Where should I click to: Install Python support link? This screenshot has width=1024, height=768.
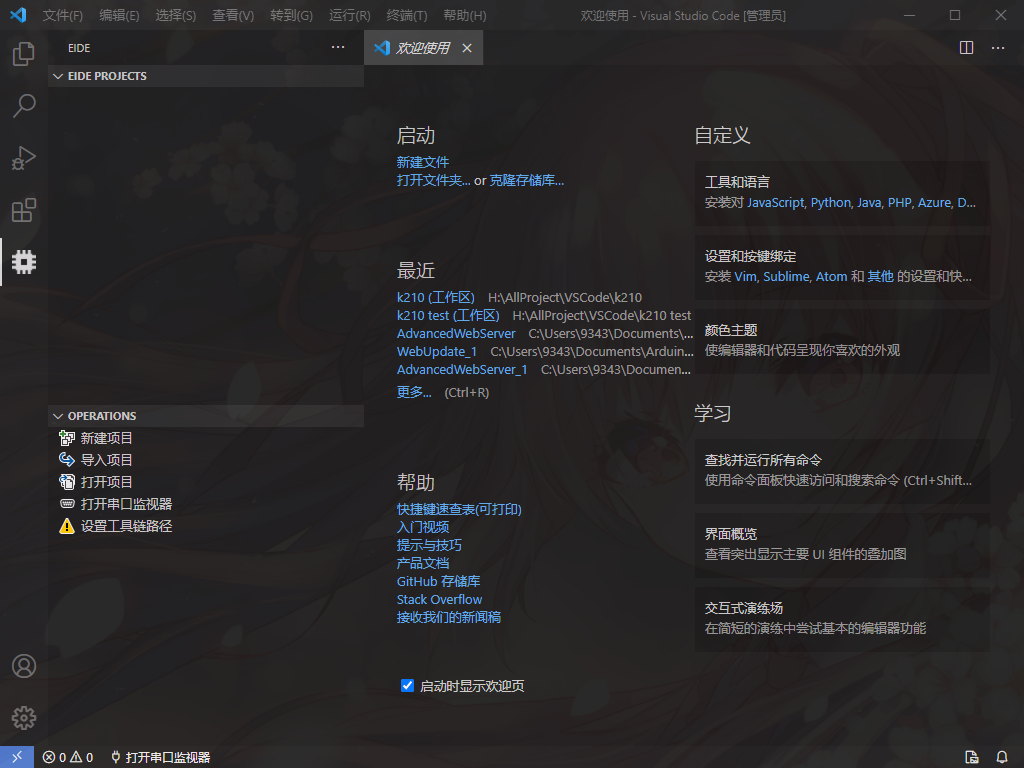click(x=831, y=202)
